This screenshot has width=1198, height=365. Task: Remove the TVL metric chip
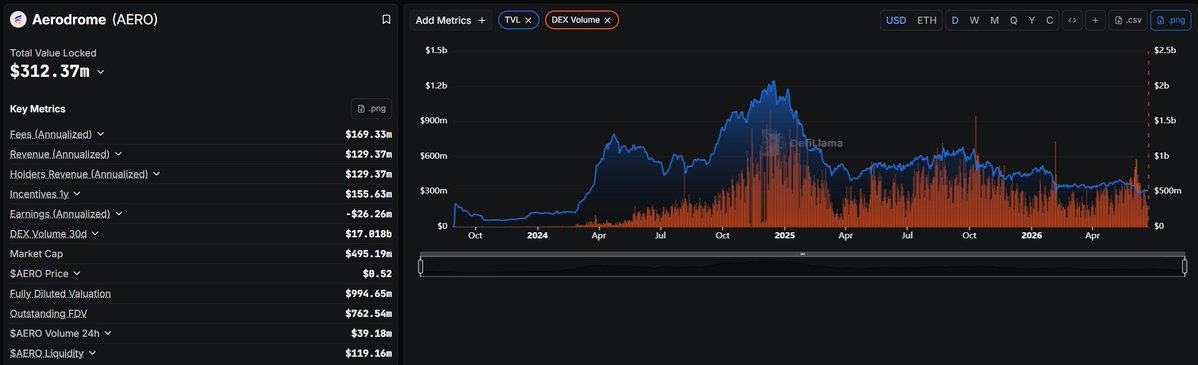[528, 21]
